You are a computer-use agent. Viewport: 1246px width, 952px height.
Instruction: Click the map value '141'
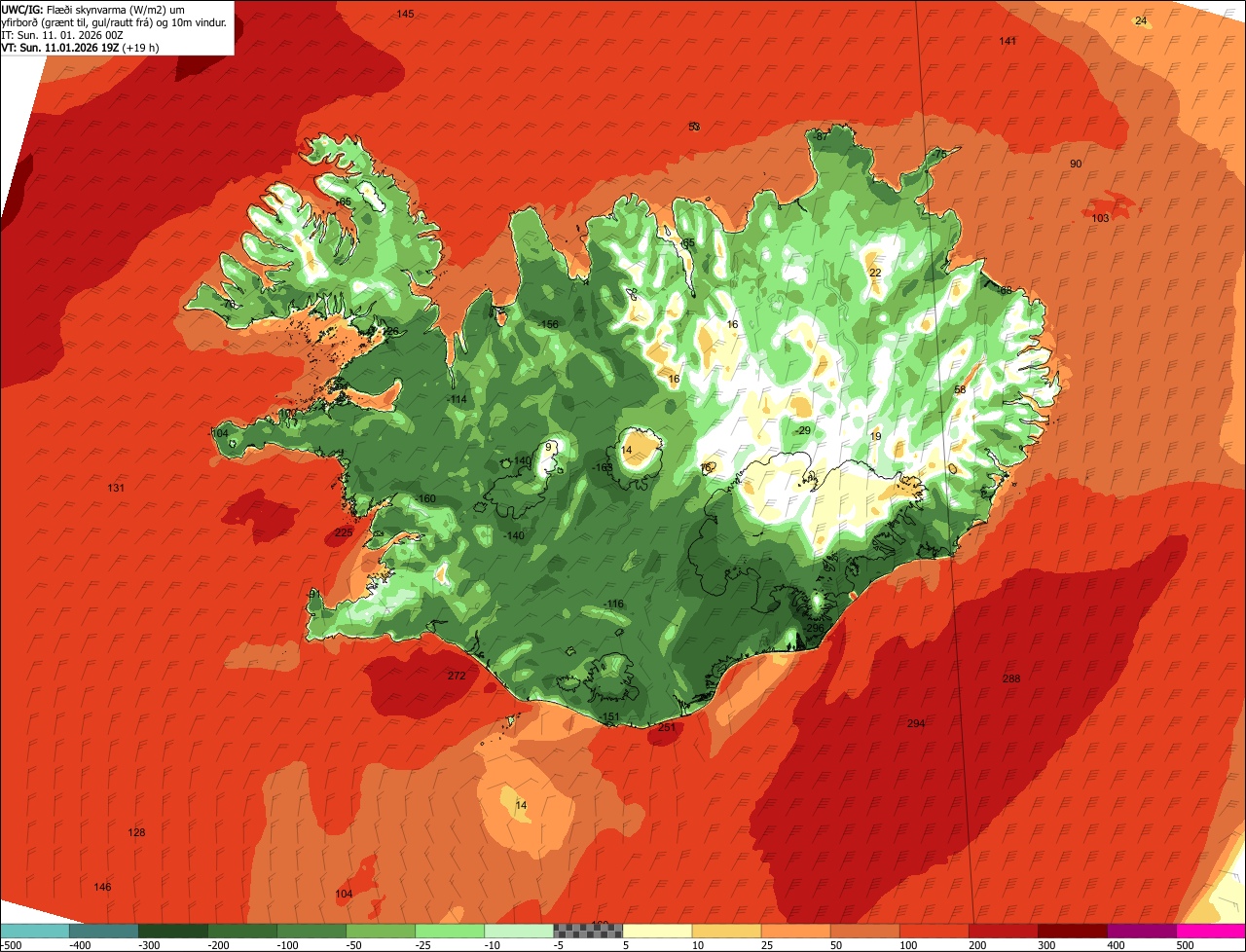(1008, 41)
